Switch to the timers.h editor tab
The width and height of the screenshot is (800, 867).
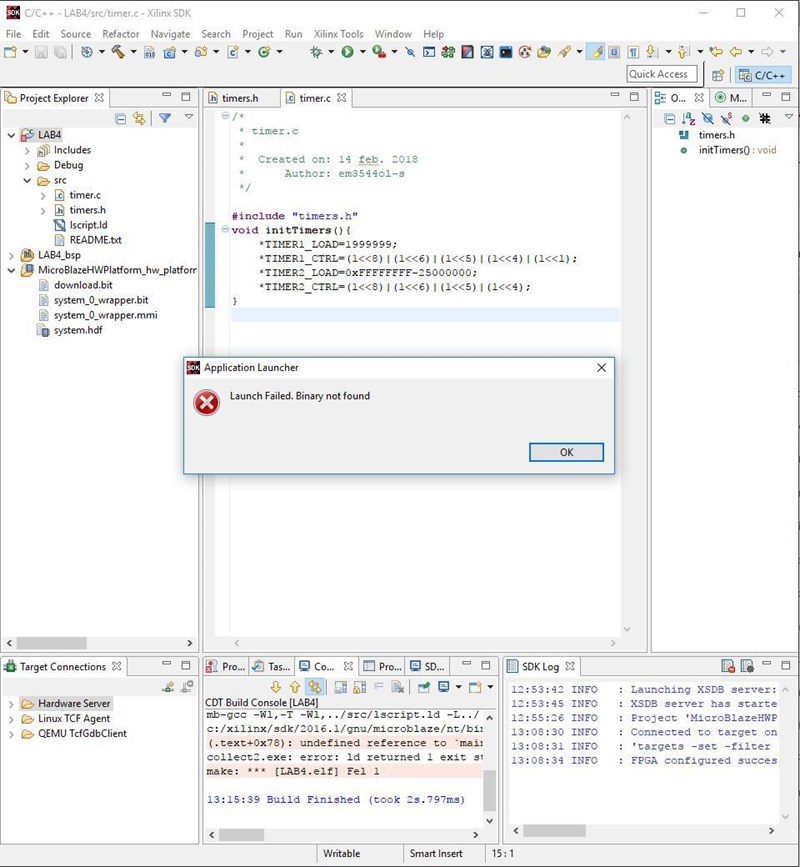coord(238,98)
